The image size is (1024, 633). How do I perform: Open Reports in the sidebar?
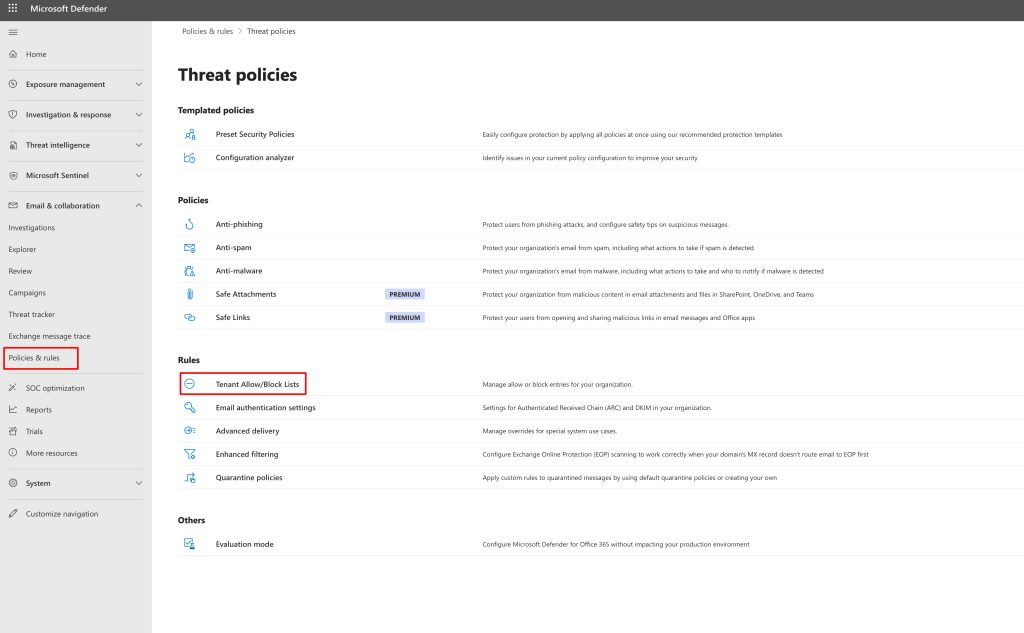click(x=39, y=410)
